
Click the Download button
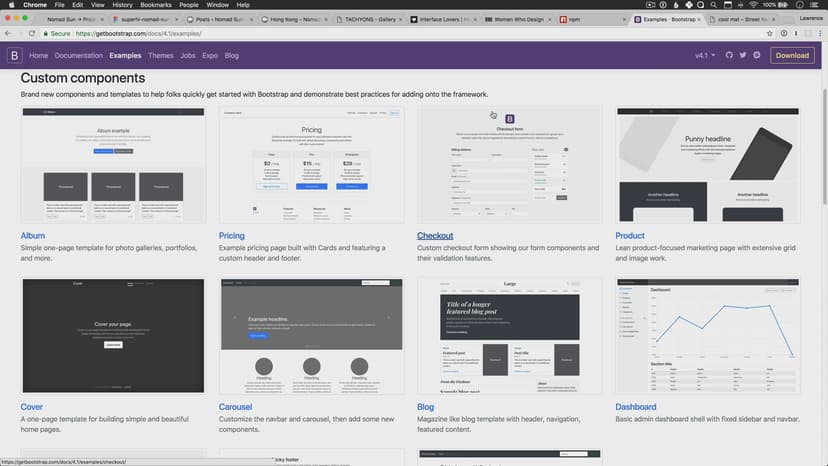tap(792, 55)
